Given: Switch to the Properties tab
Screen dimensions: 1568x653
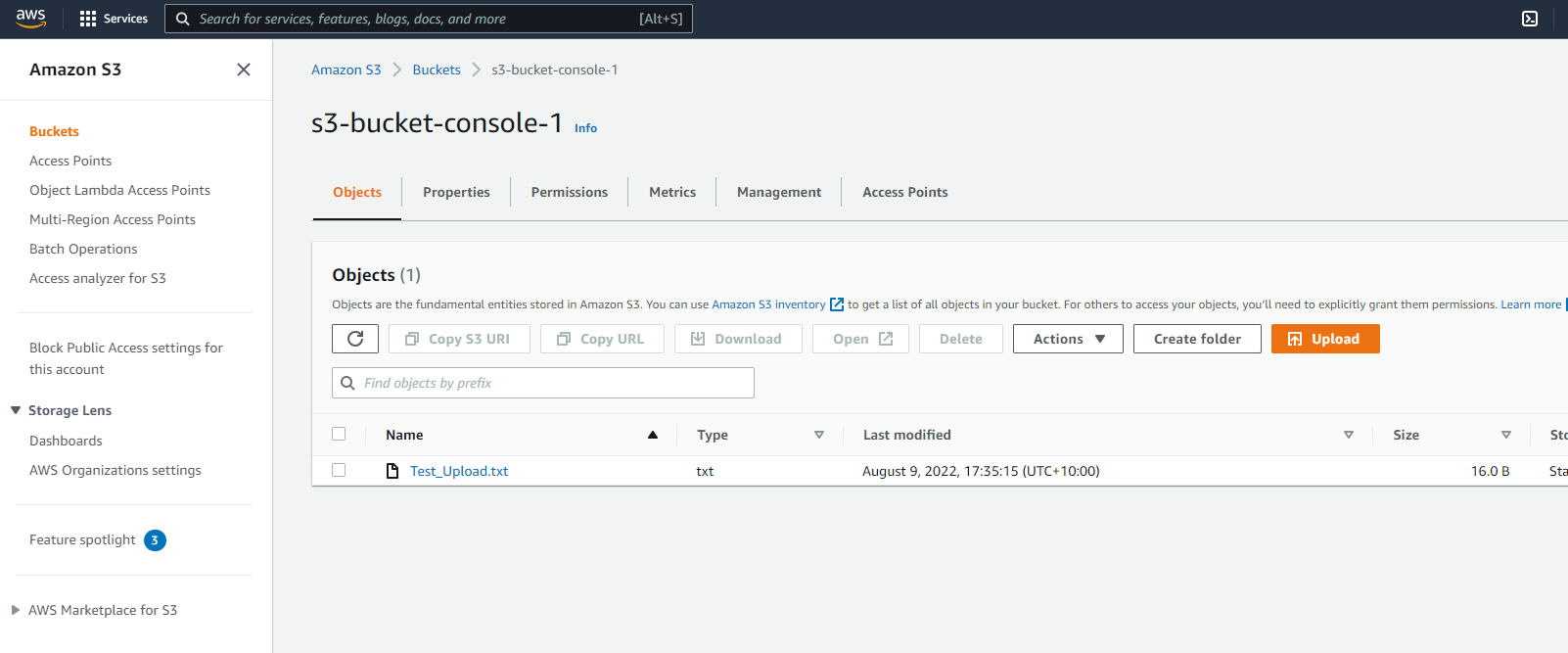Looking at the screenshot, I should click(456, 192).
